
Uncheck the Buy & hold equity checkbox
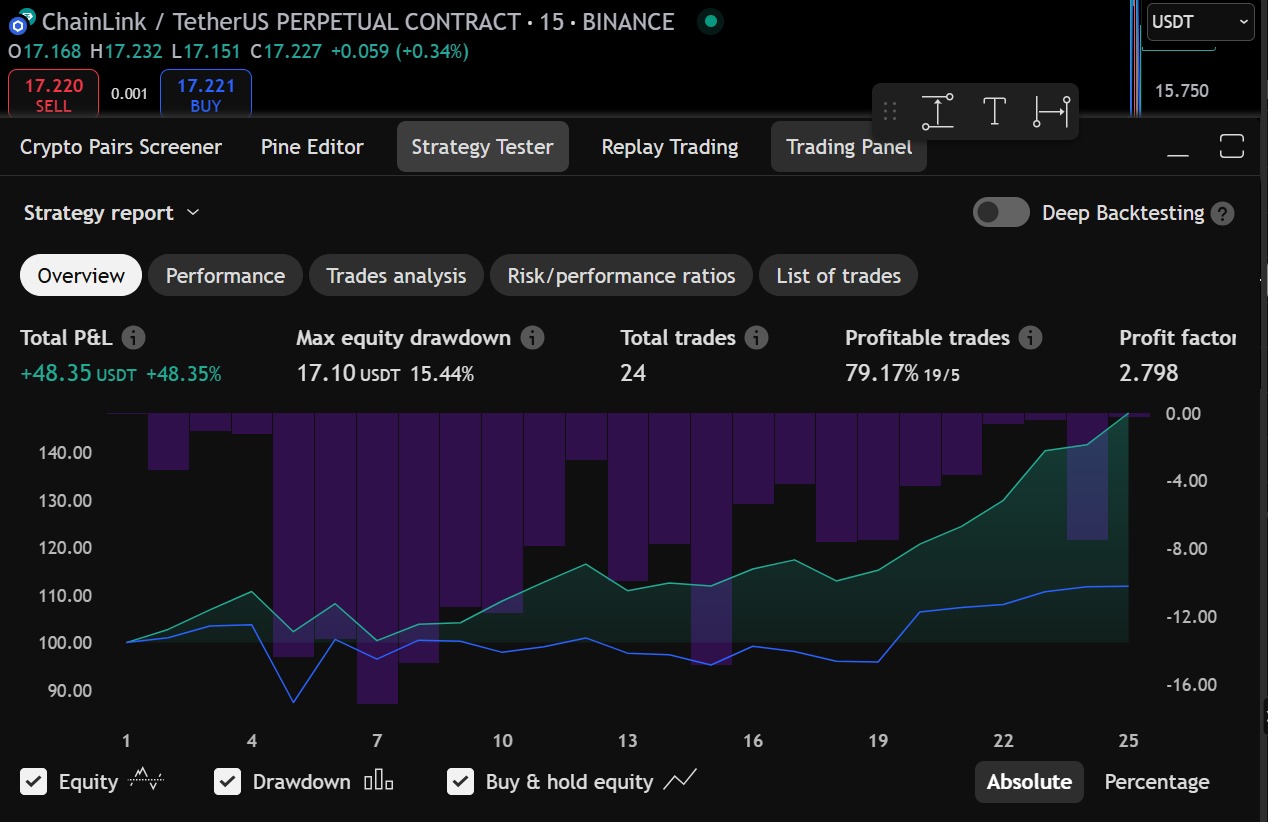(x=460, y=781)
